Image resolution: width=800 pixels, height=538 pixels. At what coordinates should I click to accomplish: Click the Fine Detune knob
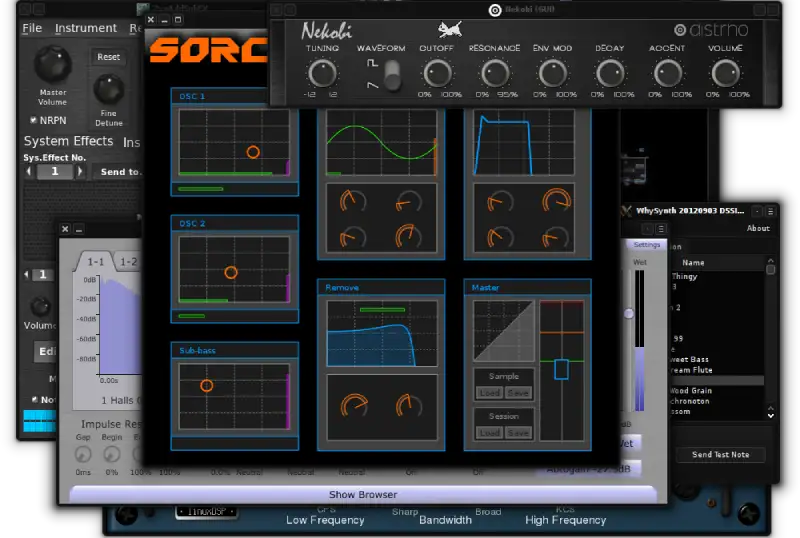(x=108, y=89)
